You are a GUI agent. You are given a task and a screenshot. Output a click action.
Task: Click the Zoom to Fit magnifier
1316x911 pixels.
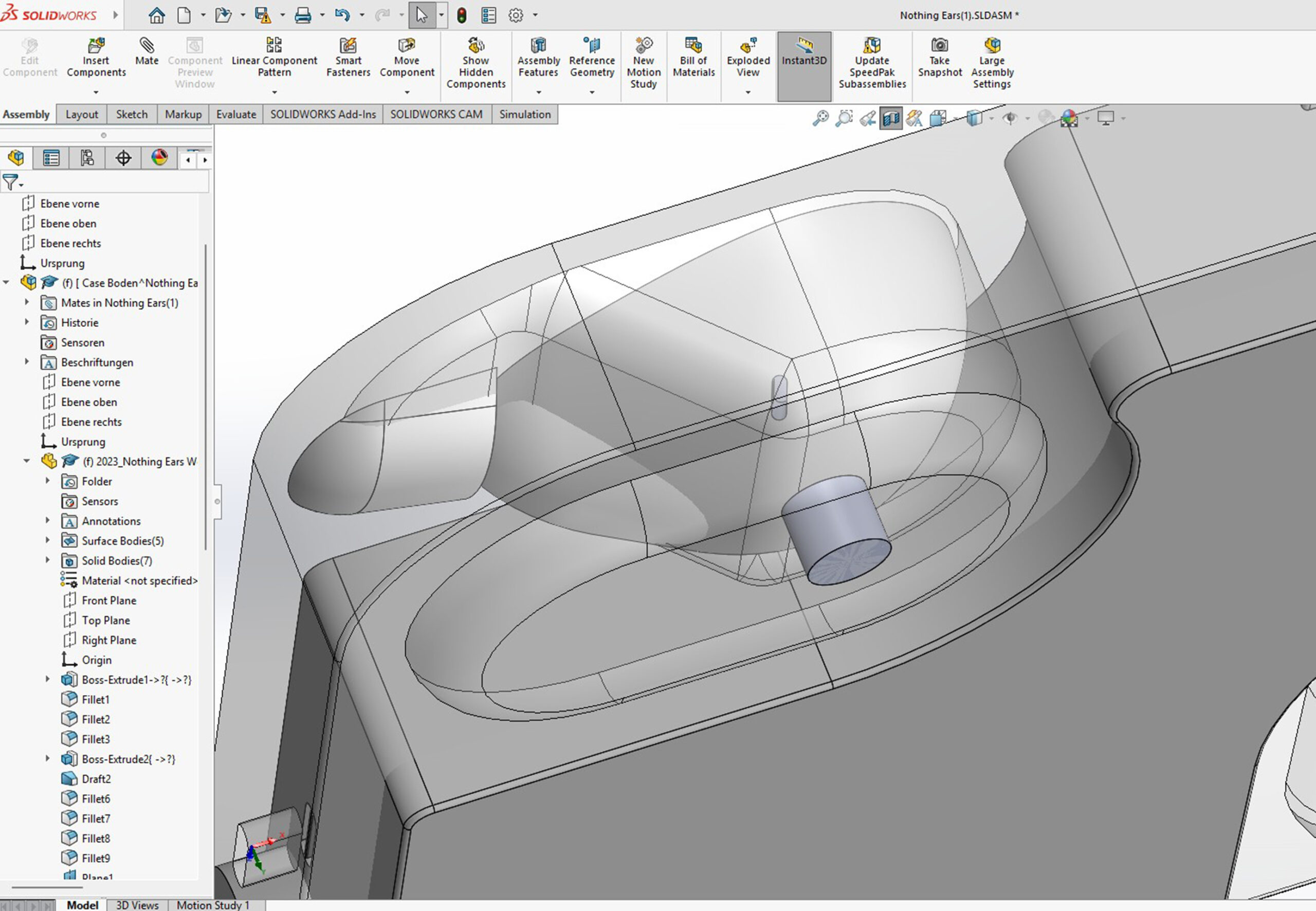[x=820, y=118]
